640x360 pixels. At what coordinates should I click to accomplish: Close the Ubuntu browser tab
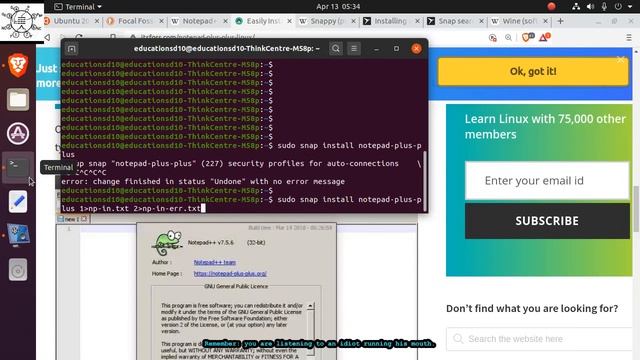tap(97, 21)
